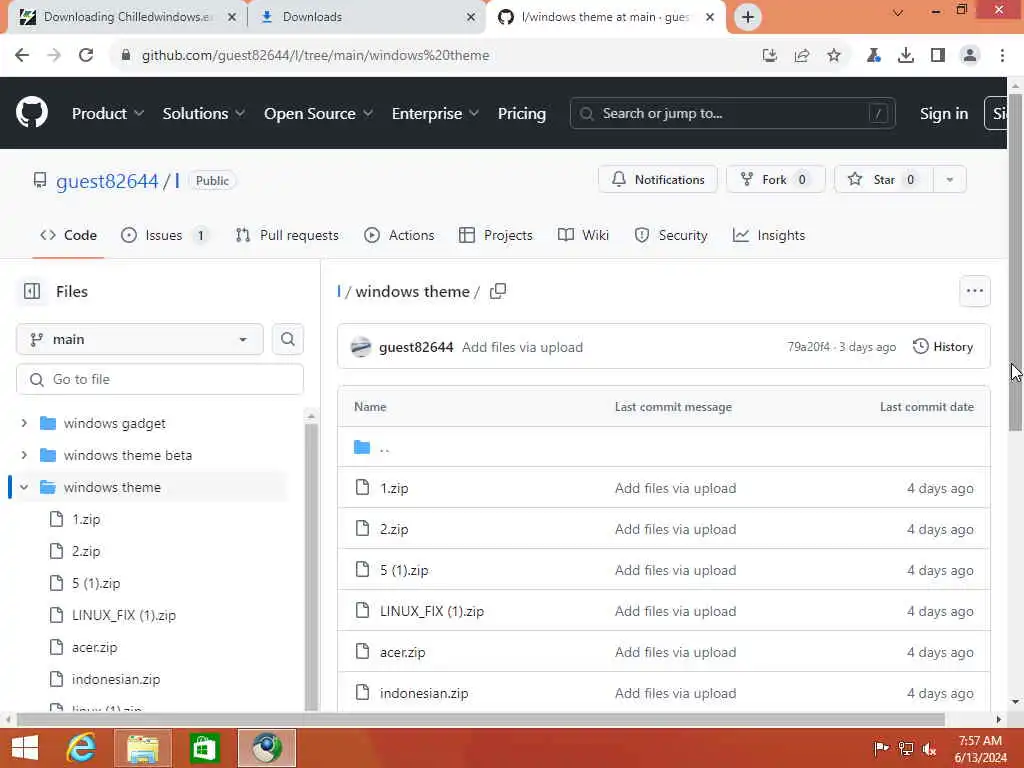Open the more options ellipsis button
The image size is (1024, 768).
tap(974, 291)
